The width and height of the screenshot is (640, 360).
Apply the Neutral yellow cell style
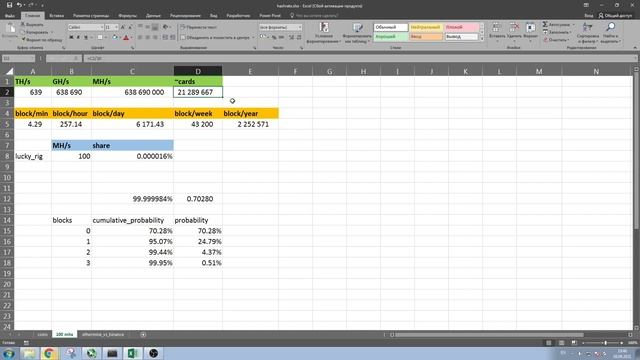426,27
